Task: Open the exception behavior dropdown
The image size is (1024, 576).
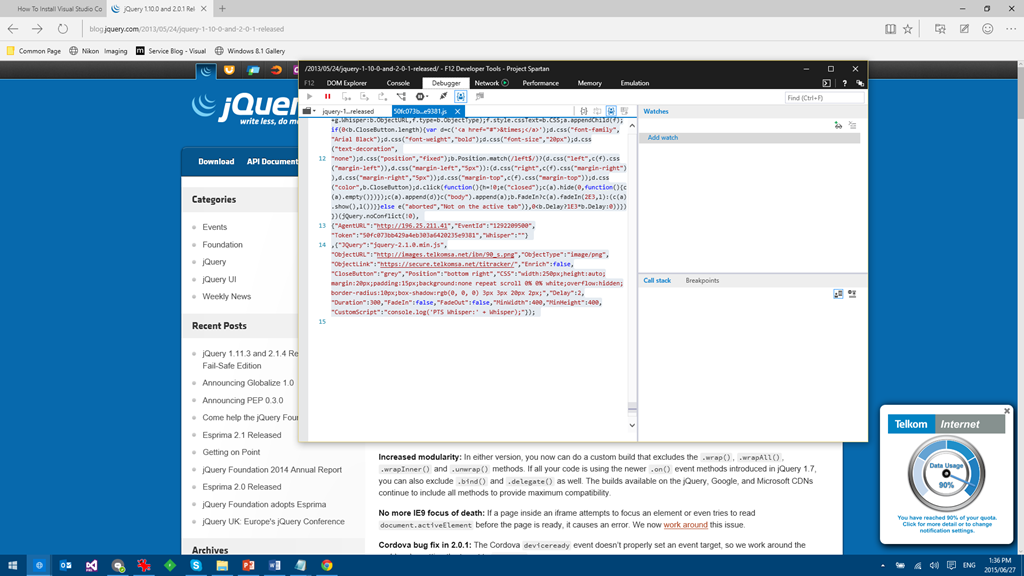Action: coord(422,97)
